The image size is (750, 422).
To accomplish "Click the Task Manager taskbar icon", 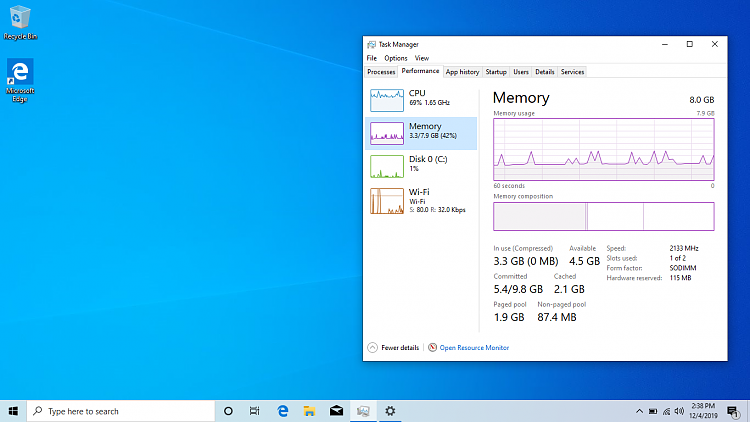I will (x=363, y=411).
